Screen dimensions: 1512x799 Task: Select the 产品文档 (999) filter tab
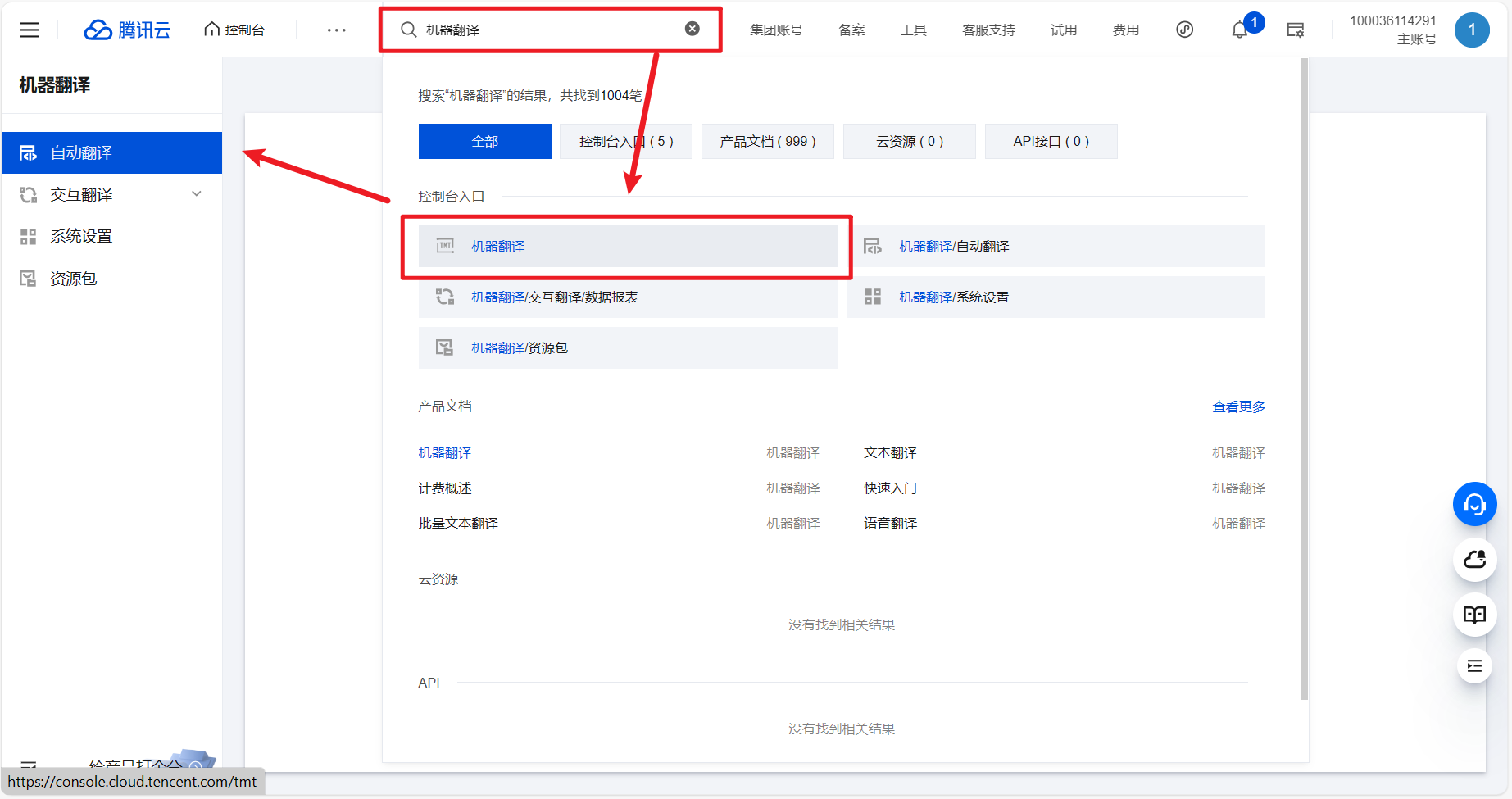767,141
